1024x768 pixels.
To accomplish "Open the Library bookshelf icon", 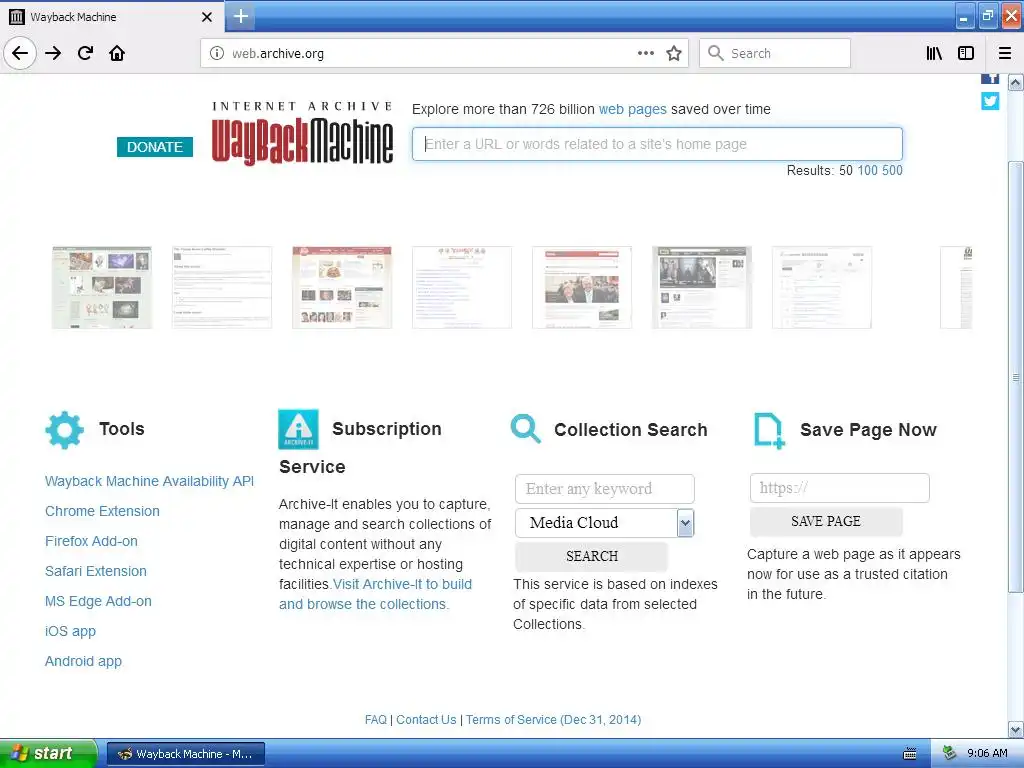I will coord(934,53).
